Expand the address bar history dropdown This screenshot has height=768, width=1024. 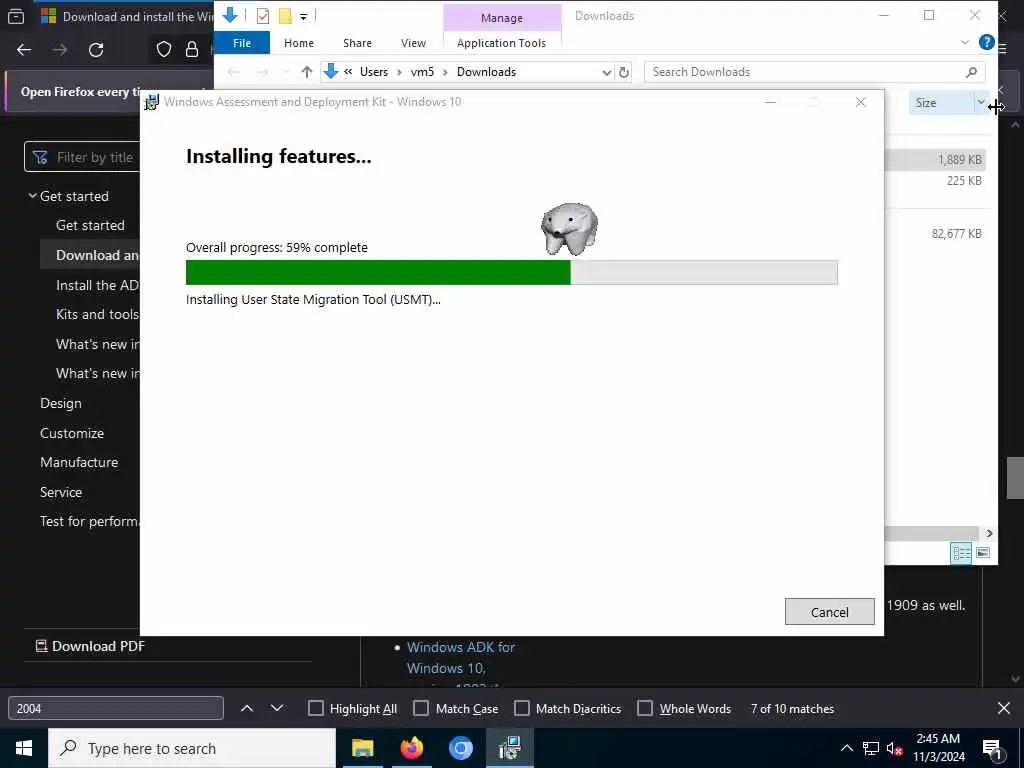(x=607, y=72)
